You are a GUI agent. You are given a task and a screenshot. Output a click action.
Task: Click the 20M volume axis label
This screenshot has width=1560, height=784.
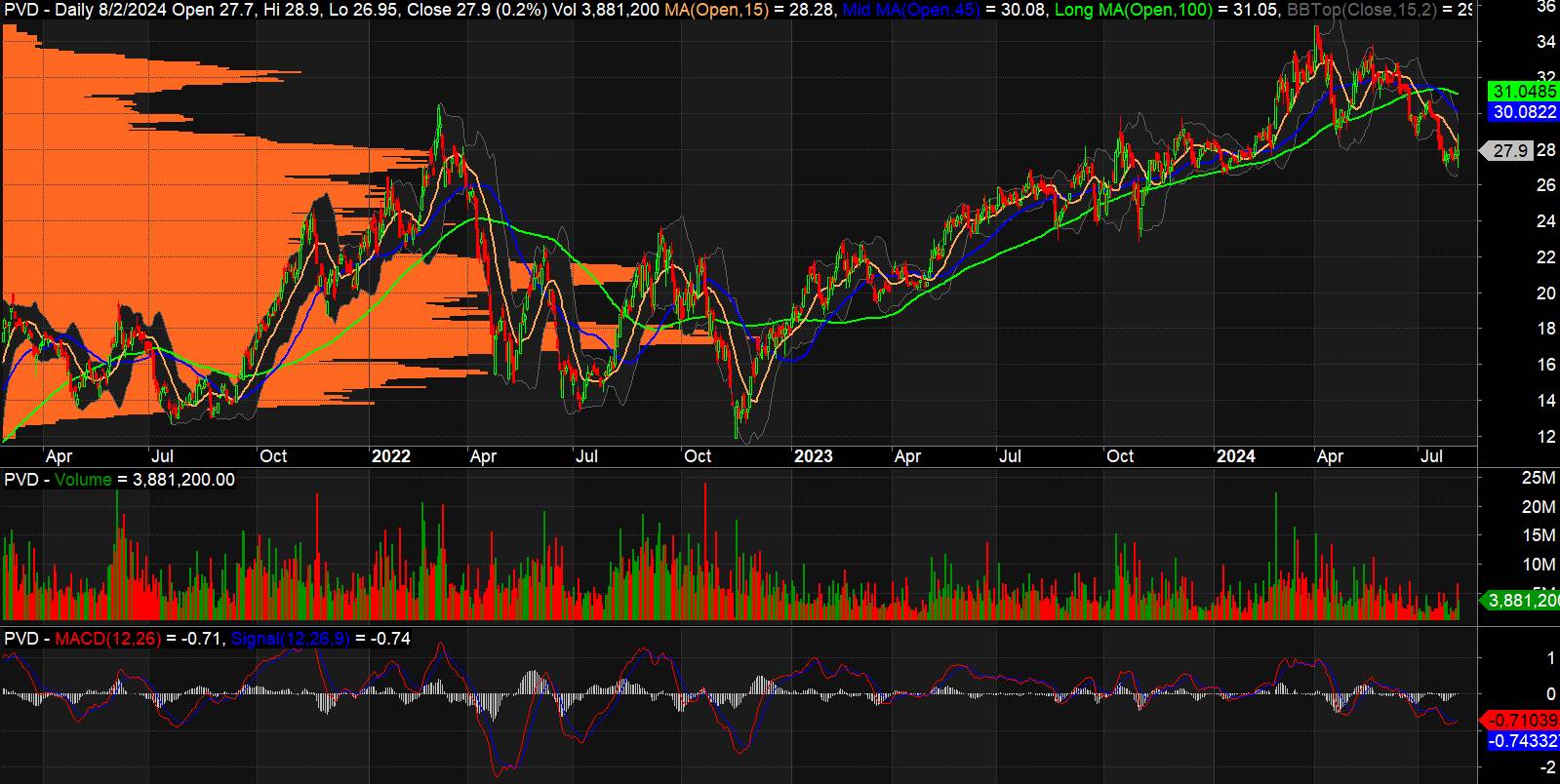[1539, 507]
